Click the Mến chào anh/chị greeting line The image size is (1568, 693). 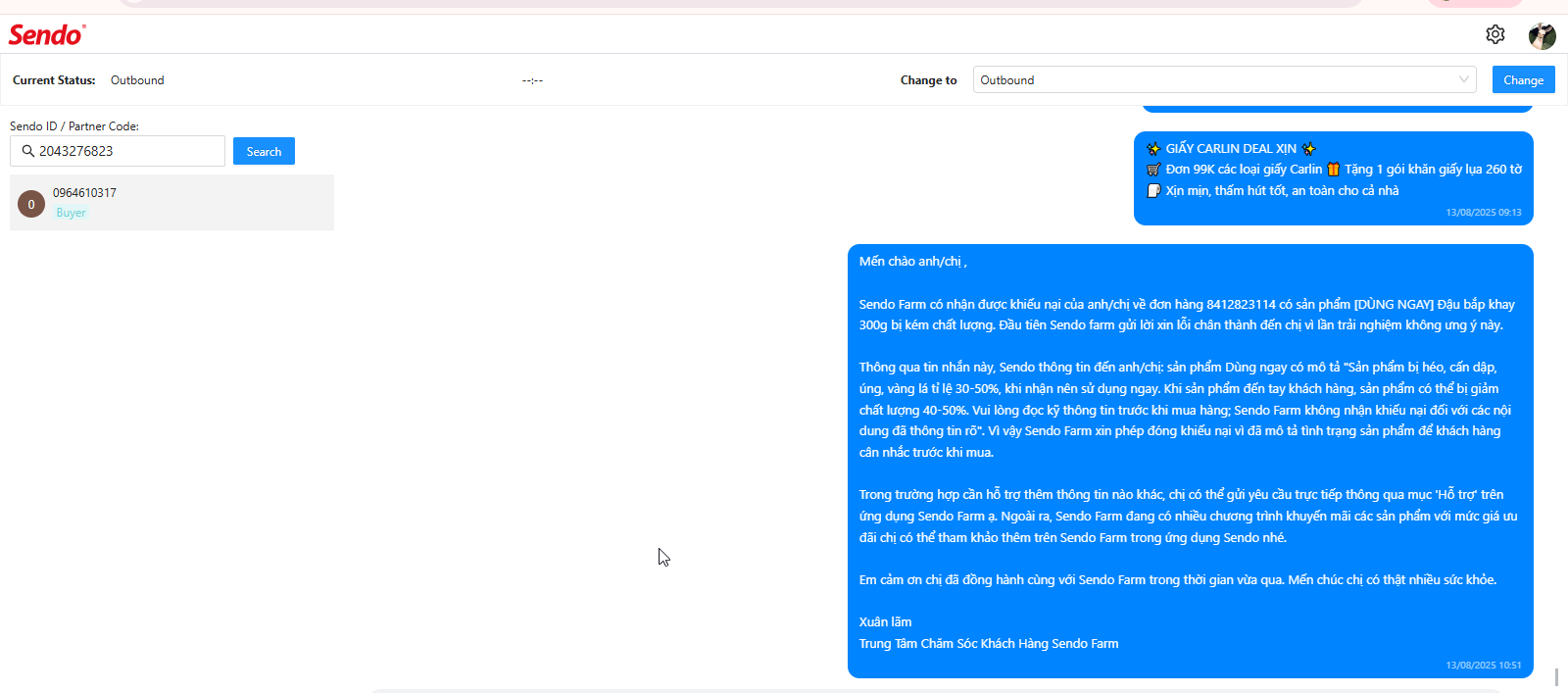tap(912, 262)
